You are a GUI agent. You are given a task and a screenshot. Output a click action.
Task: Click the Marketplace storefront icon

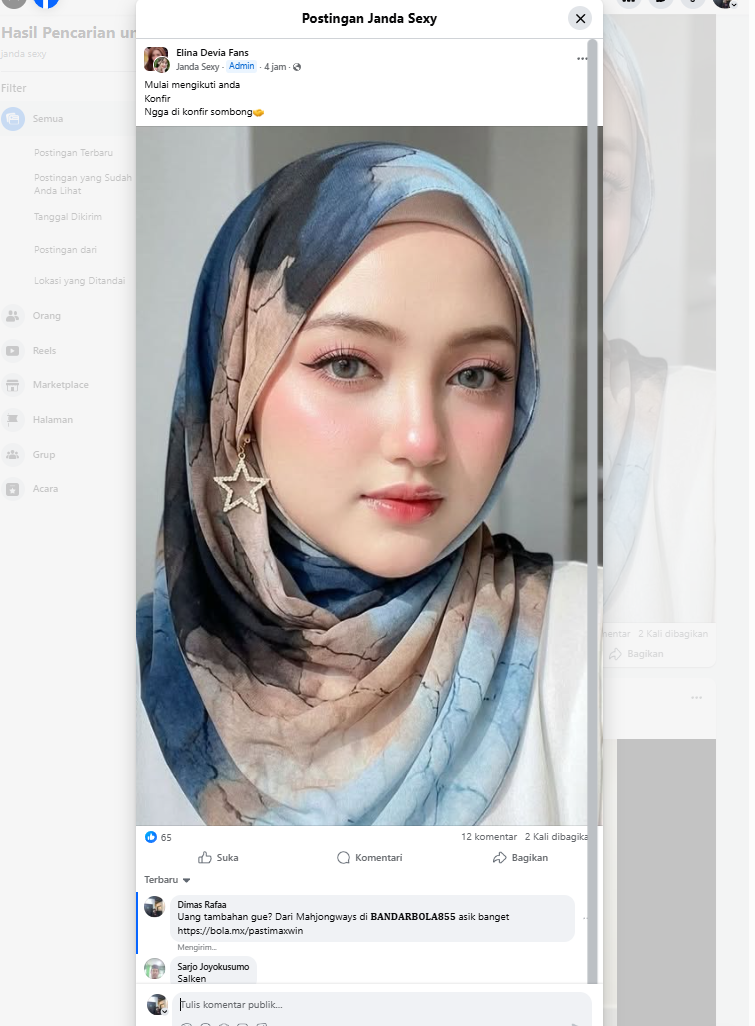12,385
